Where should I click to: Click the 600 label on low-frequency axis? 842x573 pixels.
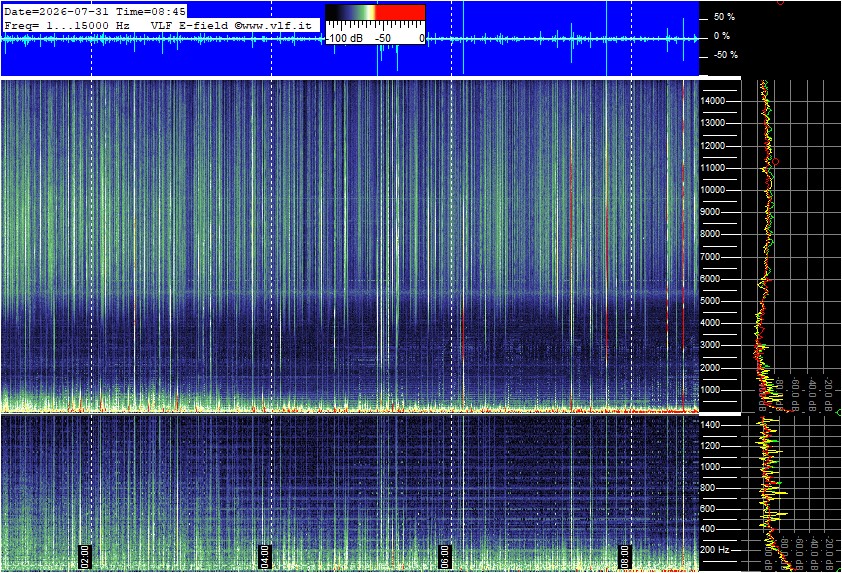click(708, 509)
